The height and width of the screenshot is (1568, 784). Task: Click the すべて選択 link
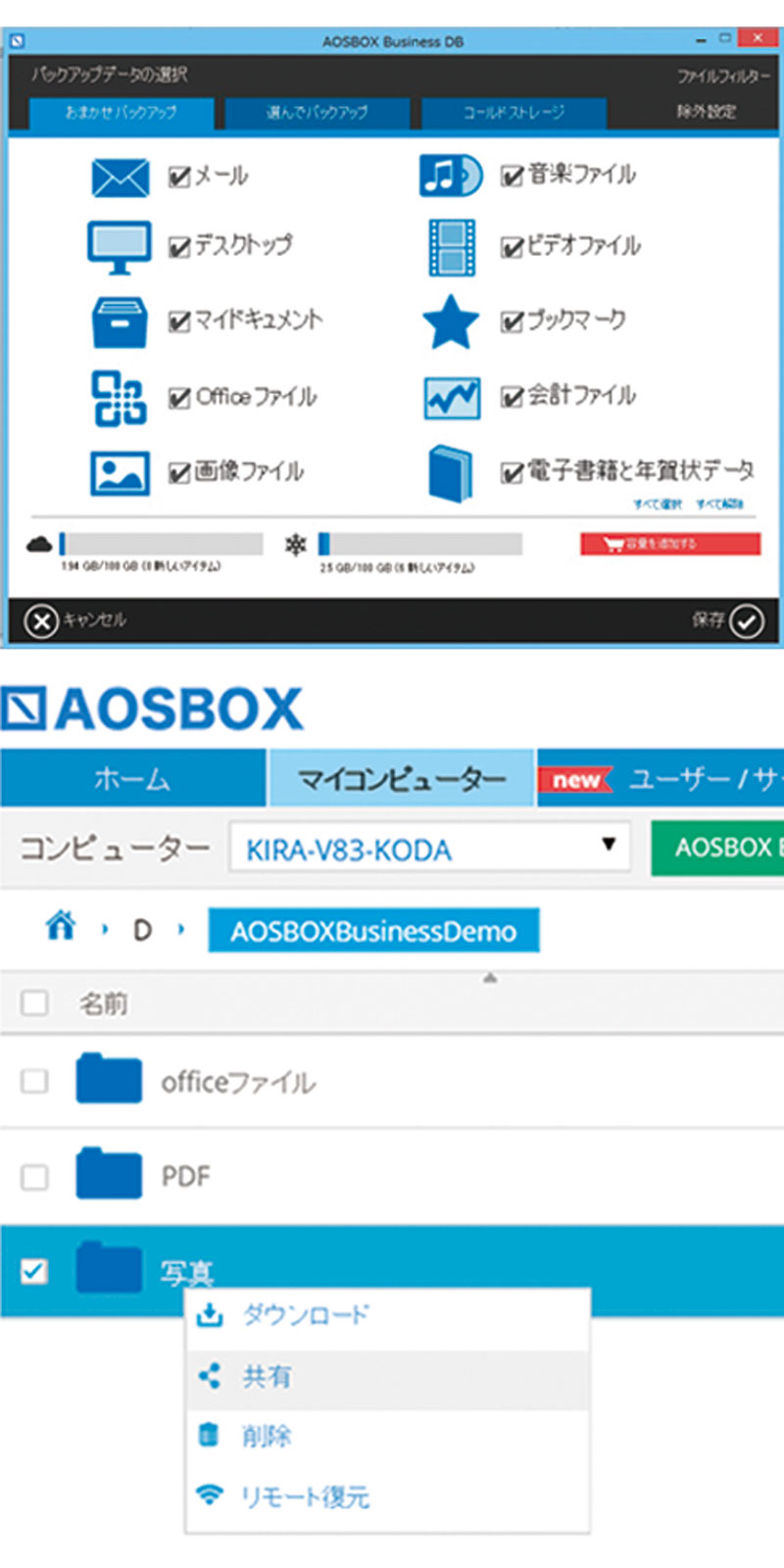657,504
